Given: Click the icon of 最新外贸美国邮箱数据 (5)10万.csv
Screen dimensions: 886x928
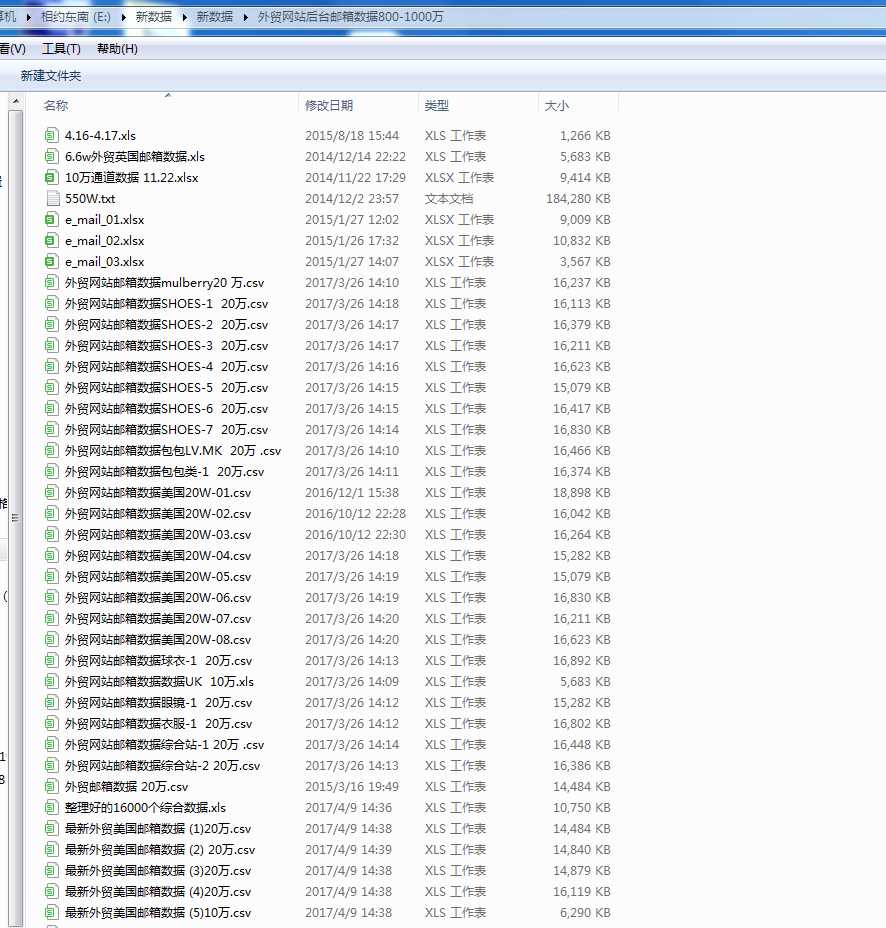Looking at the screenshot, I should 51,913.
